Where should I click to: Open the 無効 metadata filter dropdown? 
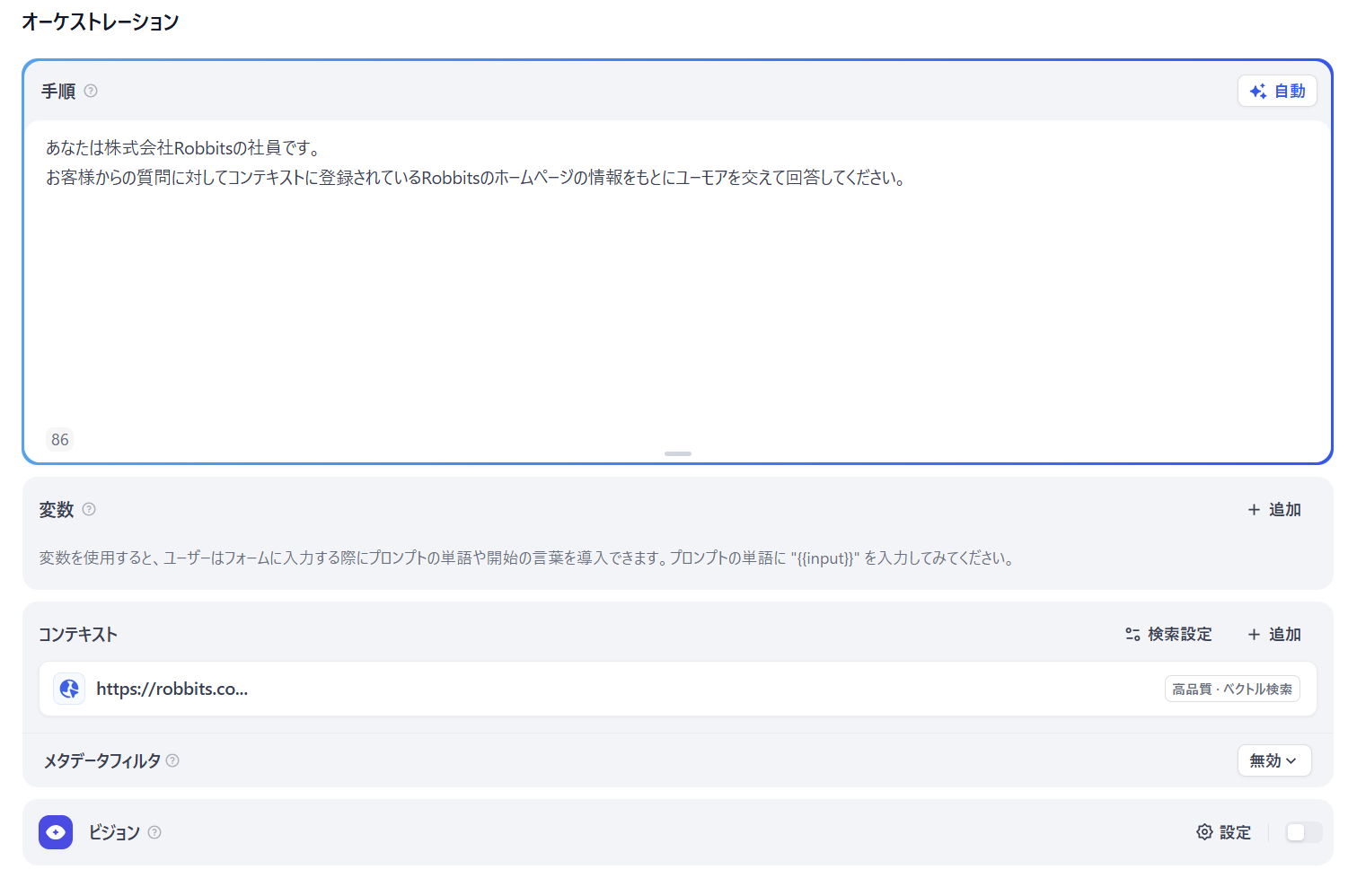click(x=1274, y=760)
